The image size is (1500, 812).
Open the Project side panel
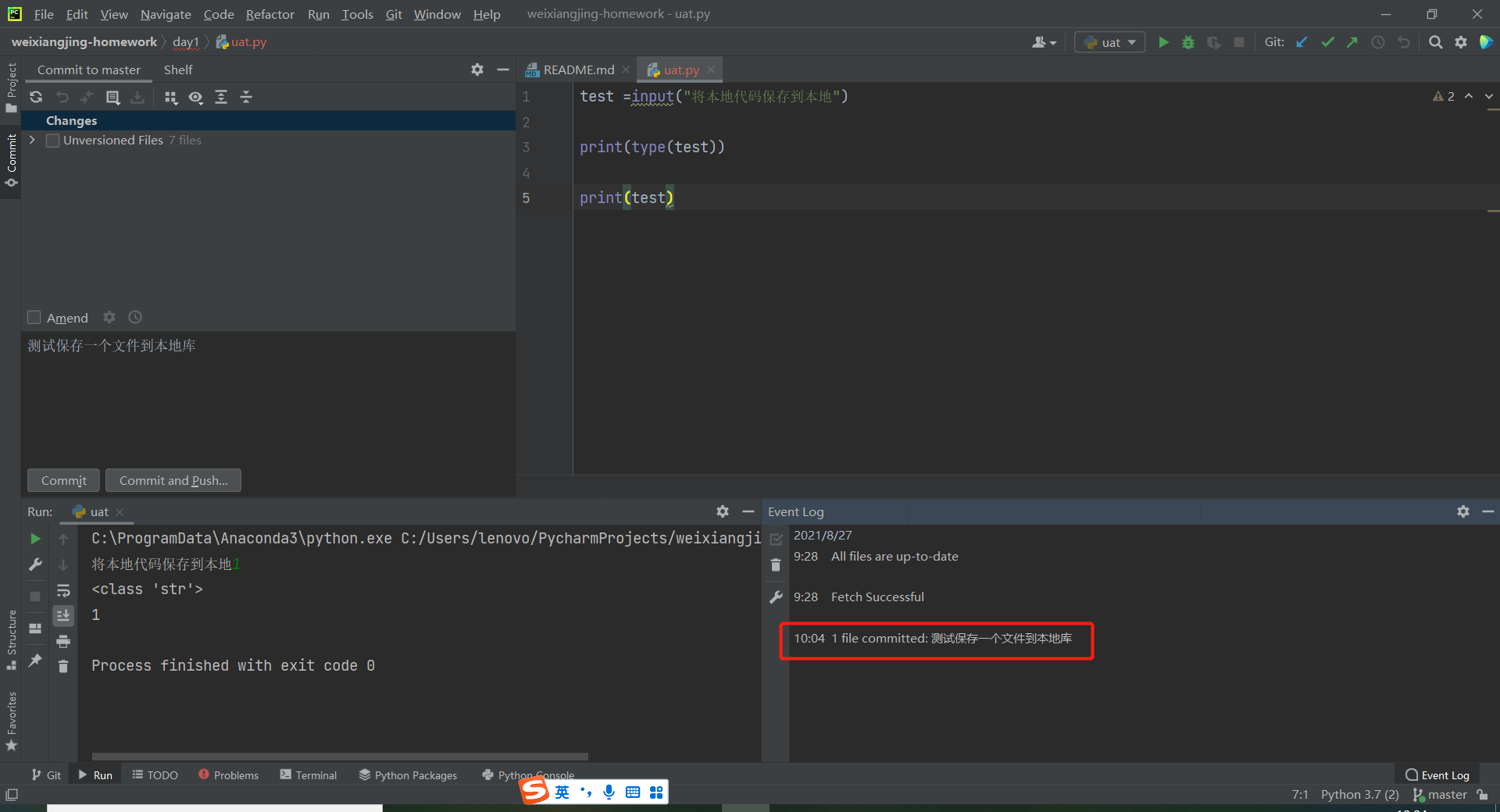point(11,87)
